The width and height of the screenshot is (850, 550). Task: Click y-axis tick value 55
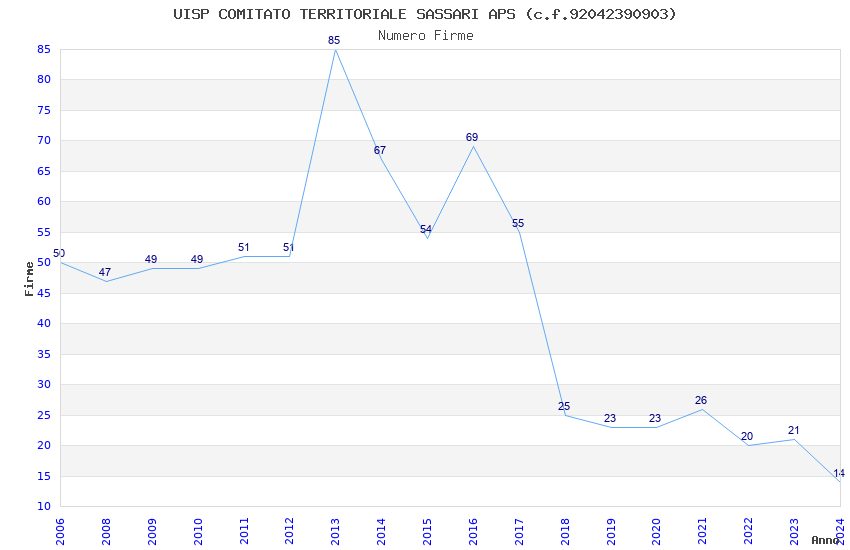44,232
